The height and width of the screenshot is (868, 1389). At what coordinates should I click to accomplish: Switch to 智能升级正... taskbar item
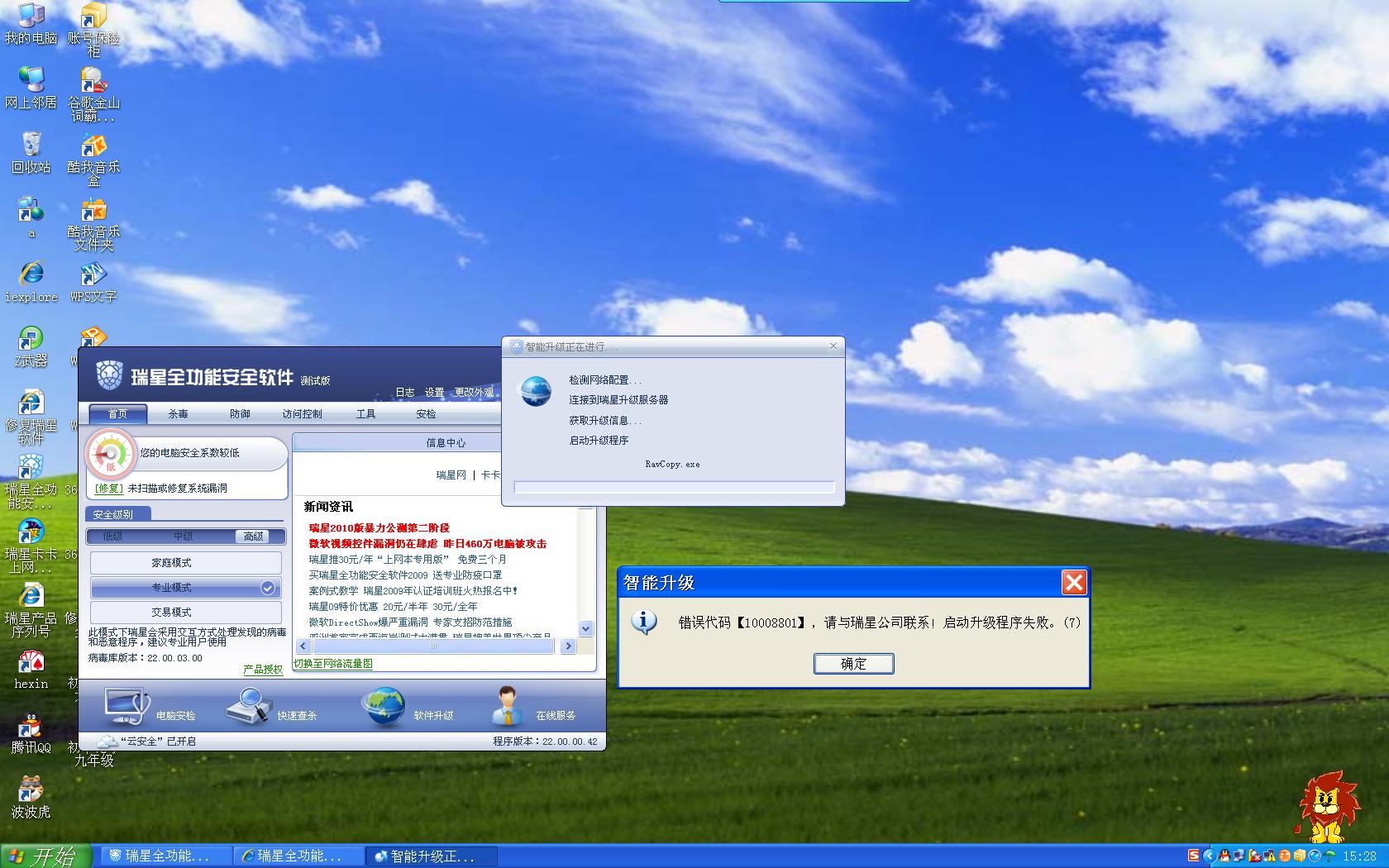433,856
